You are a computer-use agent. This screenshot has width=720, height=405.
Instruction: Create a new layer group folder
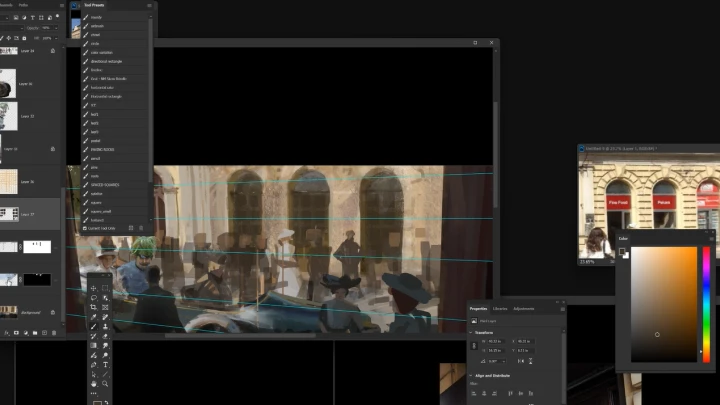click(x=35, y=333)
